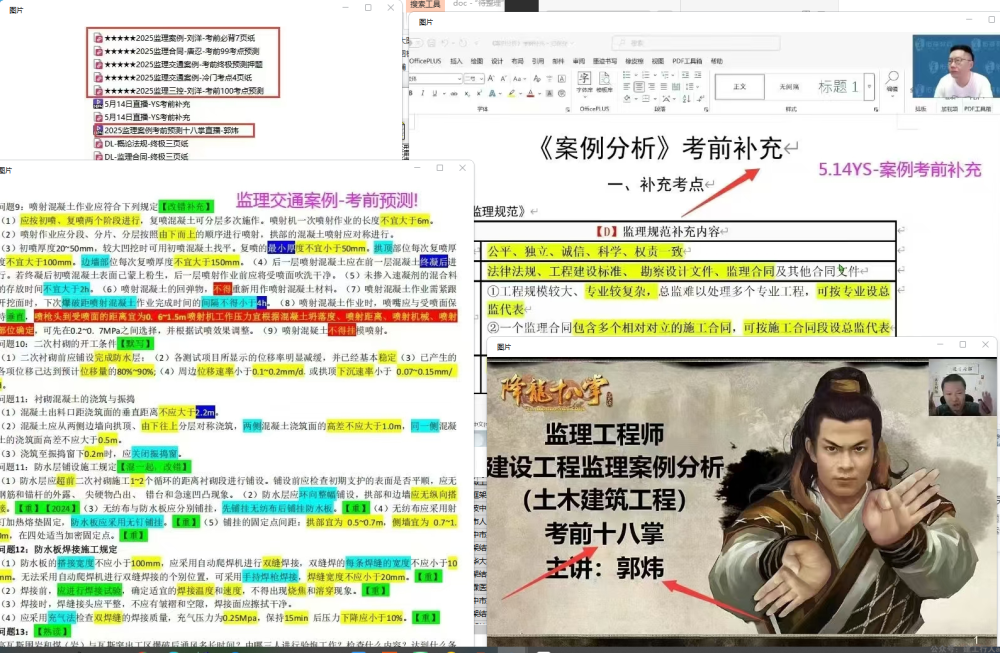Image resolution: width=1000 pixels, height=653 pixels.
Task: Select the font color button
Action: 531,93
